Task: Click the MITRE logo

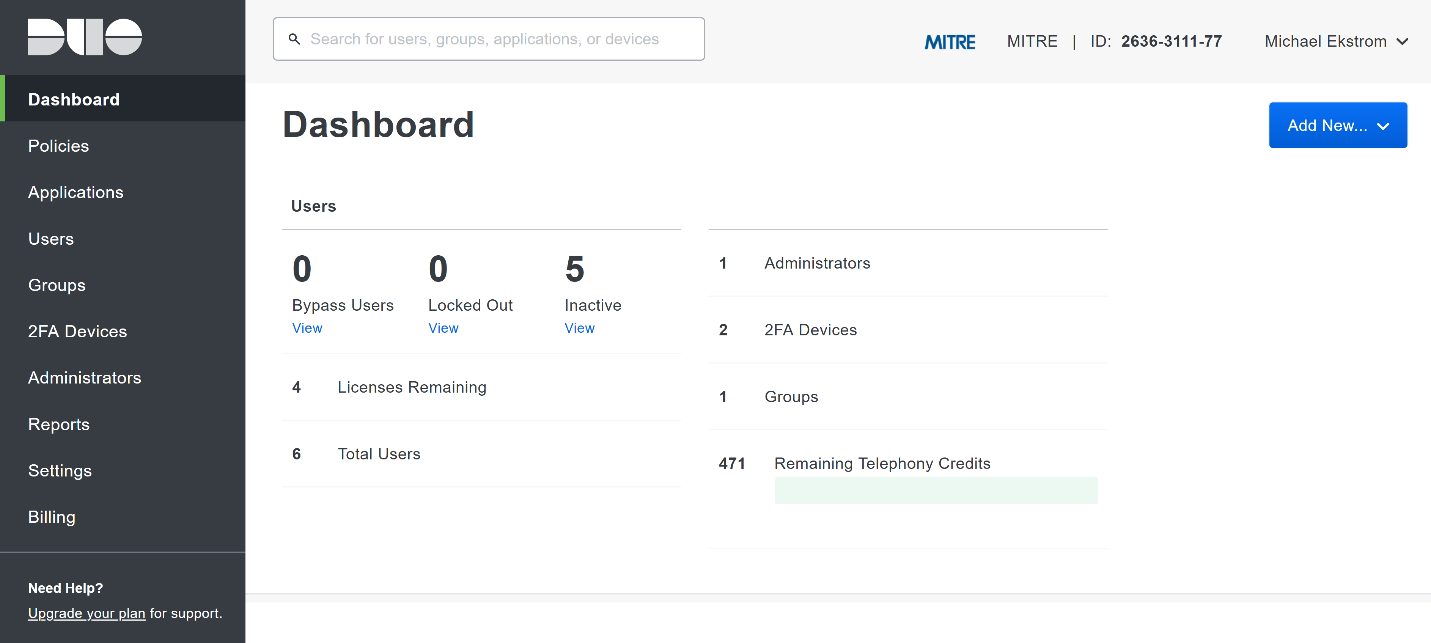Action: tap(949, 41)
